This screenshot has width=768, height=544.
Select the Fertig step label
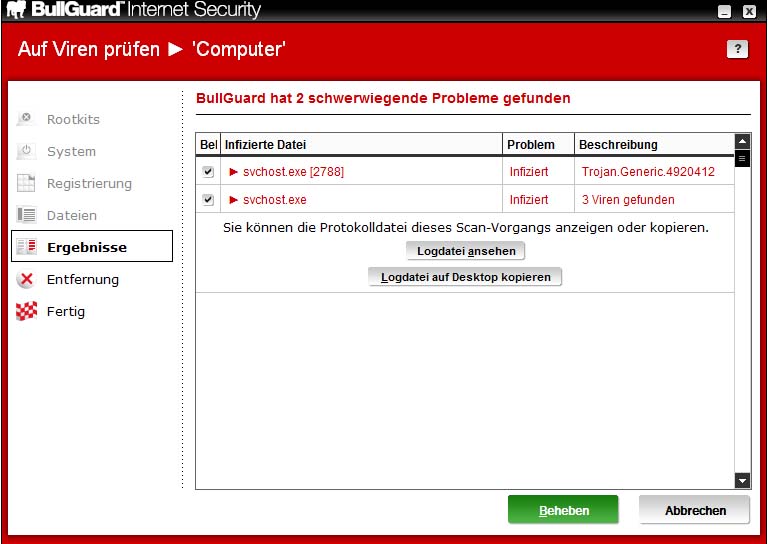point(66,311)
